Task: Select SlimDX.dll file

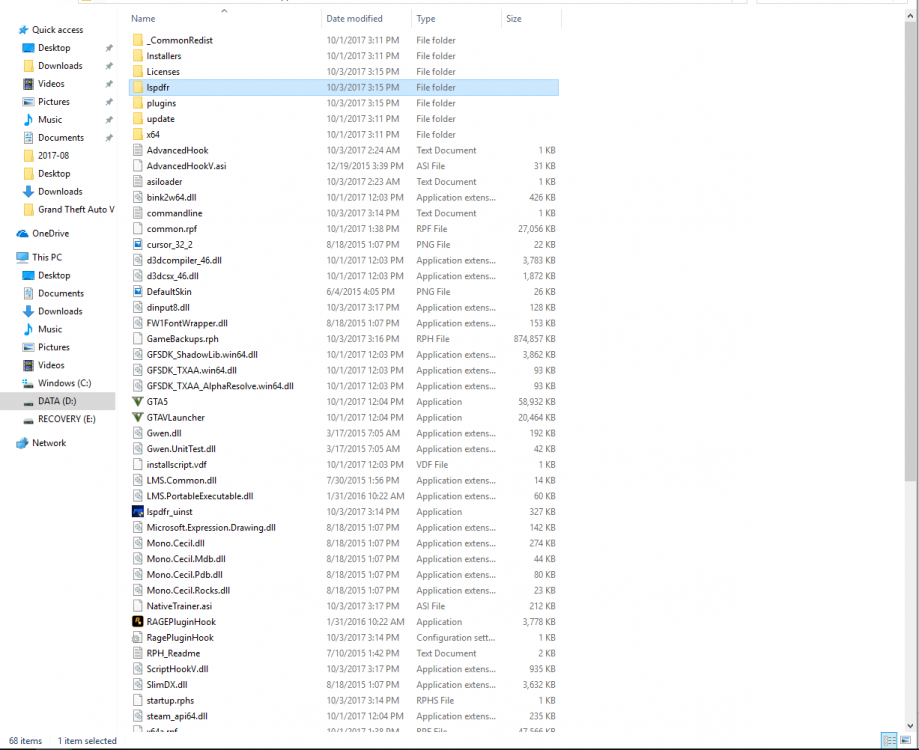Action: 167,684
